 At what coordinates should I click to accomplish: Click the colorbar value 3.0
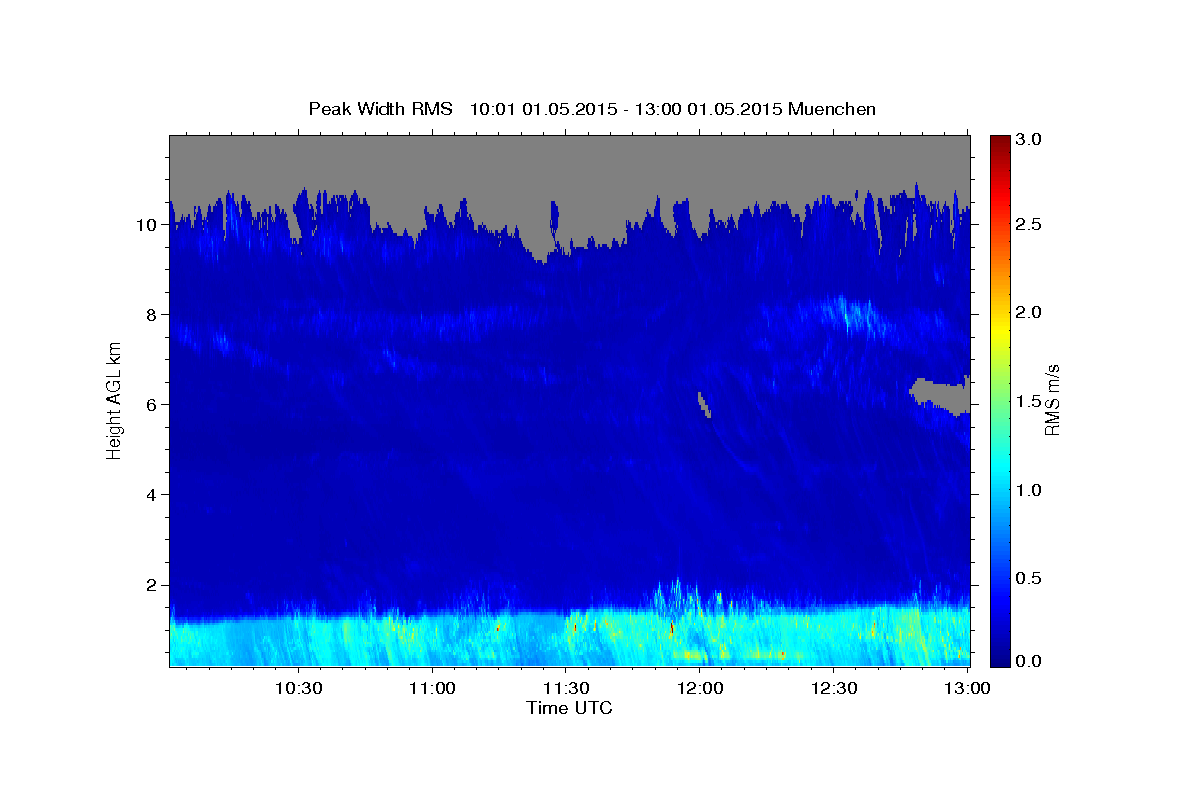(x=1030, y=139)
